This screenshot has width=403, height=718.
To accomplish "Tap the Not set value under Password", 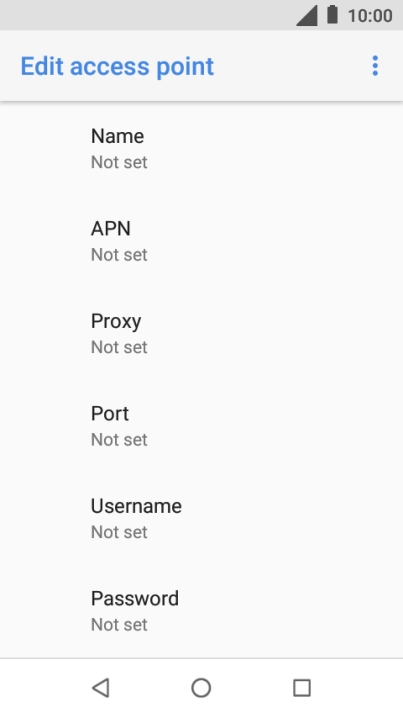I will [119, 625].
